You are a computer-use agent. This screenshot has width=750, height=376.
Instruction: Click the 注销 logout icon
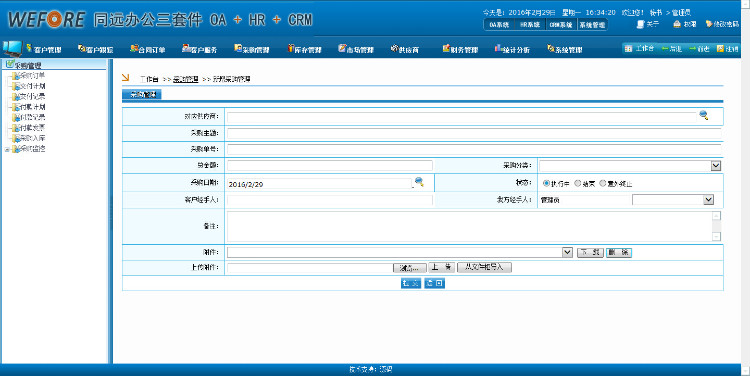(720, 49)
